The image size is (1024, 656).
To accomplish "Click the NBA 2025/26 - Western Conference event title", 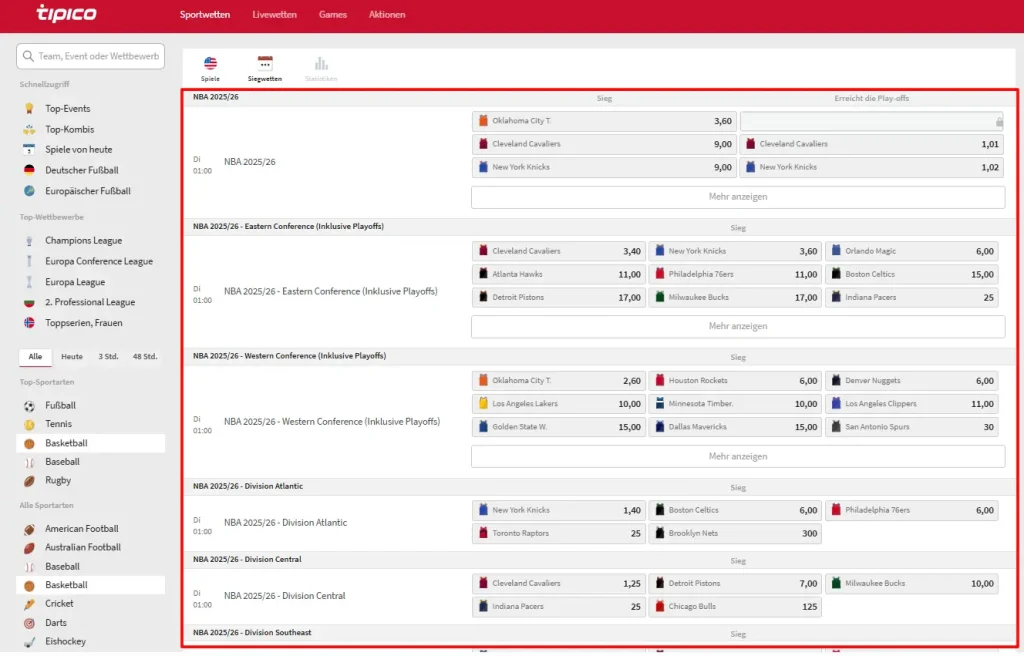I will coord(332,422).
